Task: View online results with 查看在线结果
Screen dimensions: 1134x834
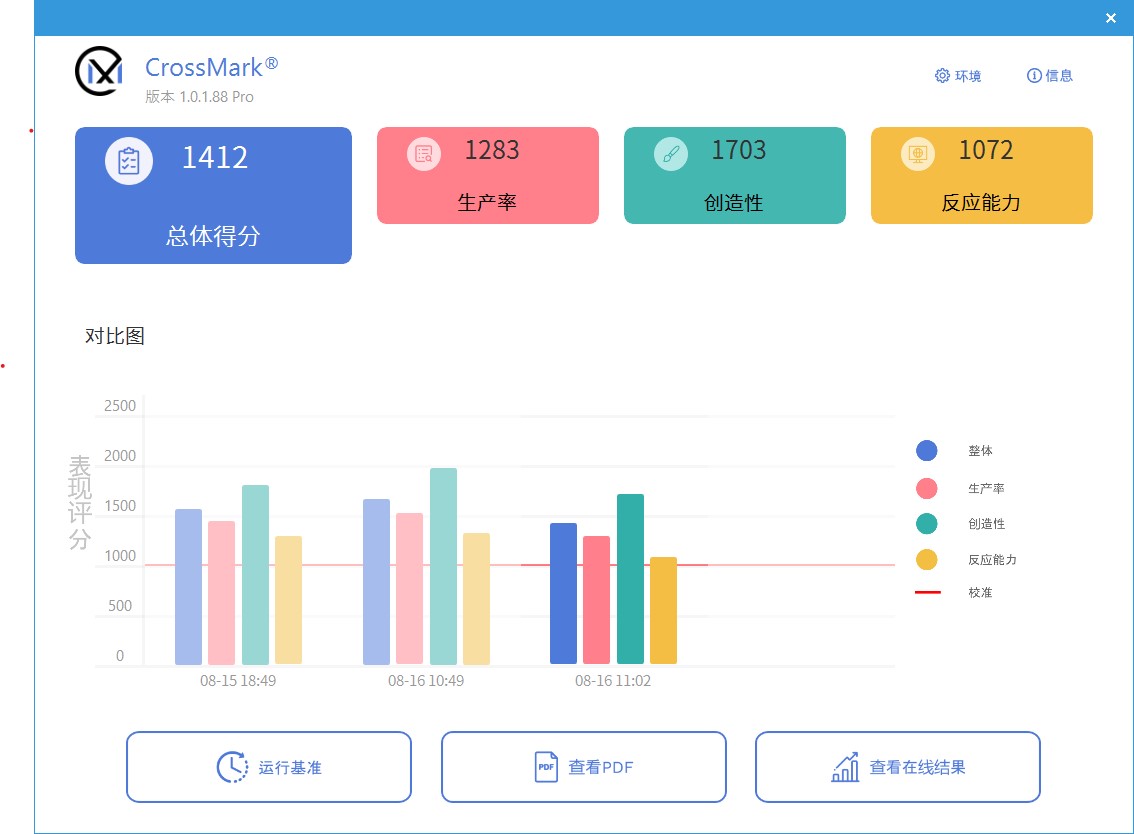Action: (x=898, y=767)
